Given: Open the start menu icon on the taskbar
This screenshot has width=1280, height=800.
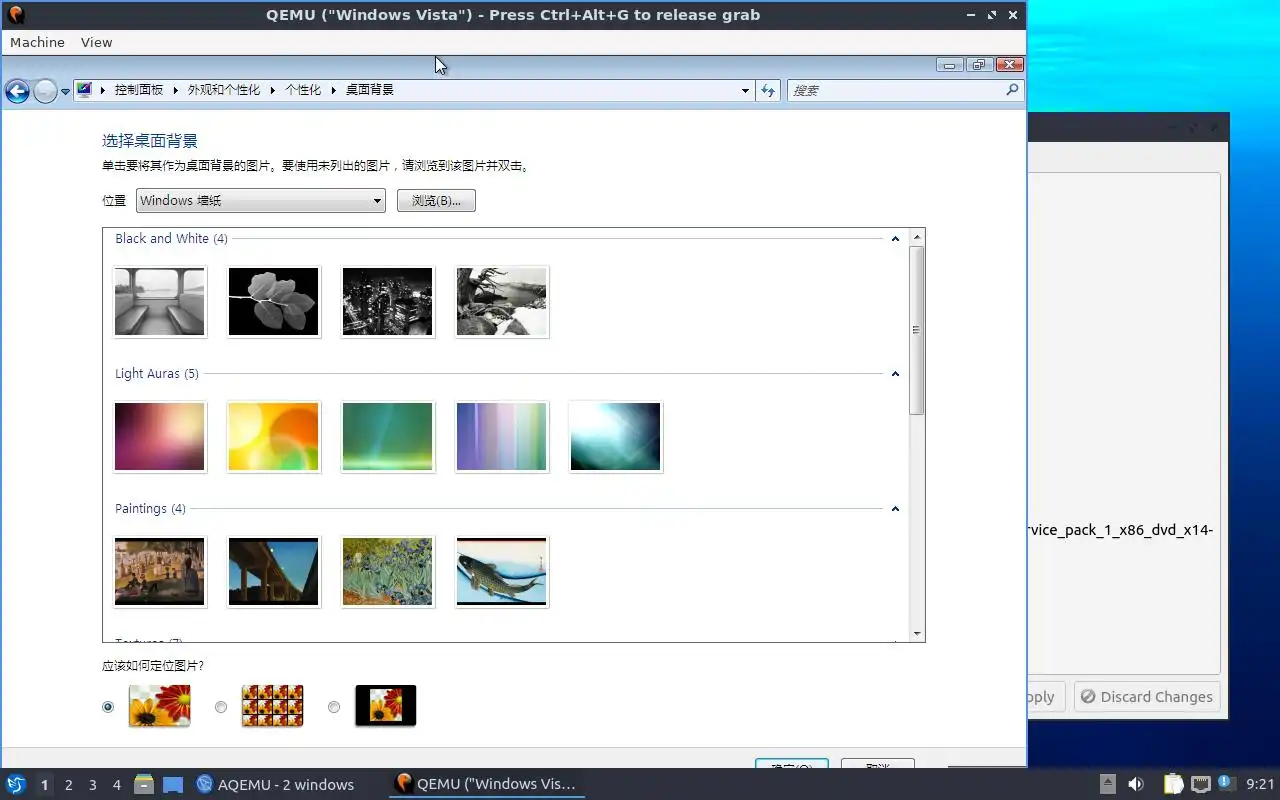Looking at the screenshot, I should pyautogui.click(x=15, y=785).
